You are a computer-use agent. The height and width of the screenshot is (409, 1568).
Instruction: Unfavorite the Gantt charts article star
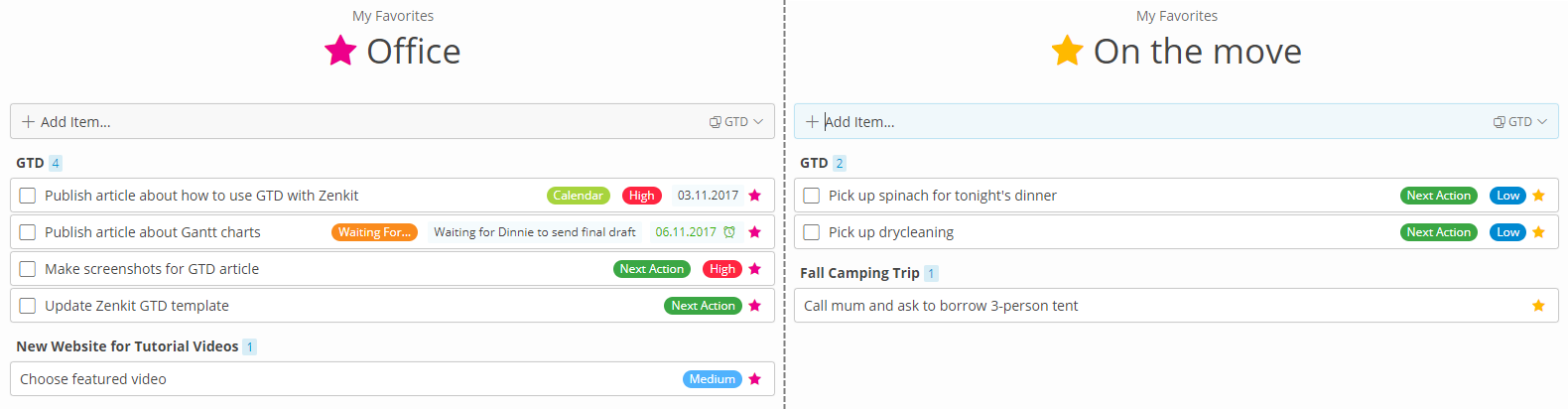(754, 232)
